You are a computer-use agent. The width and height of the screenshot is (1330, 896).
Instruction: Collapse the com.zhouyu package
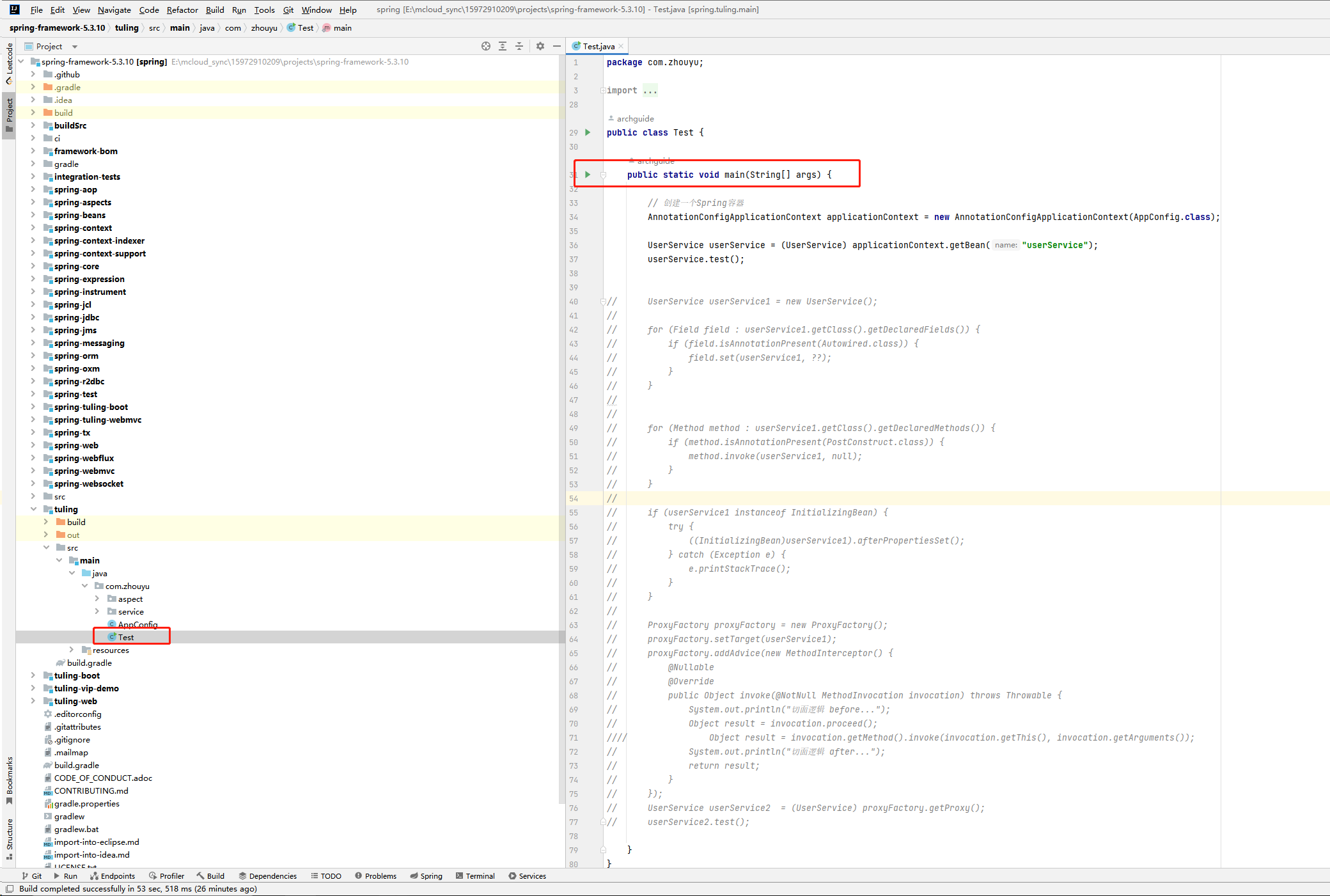84,586
